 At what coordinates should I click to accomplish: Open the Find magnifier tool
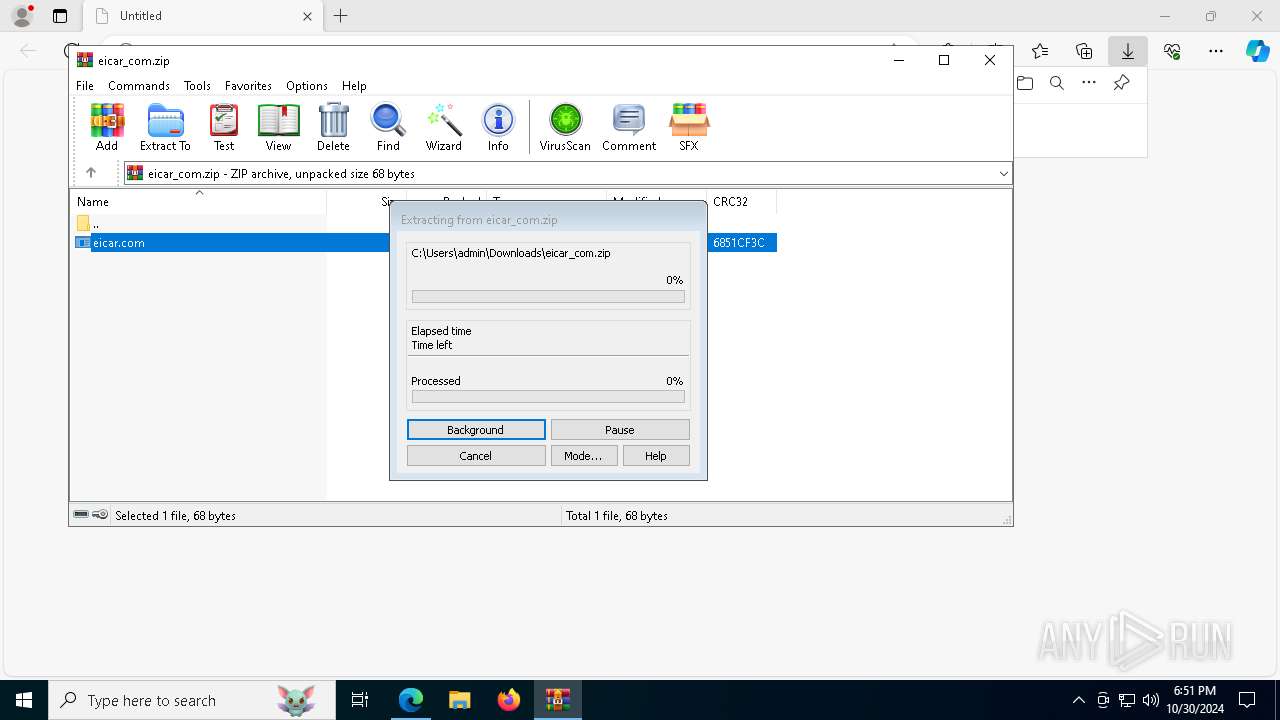click(x=388, y=127)
